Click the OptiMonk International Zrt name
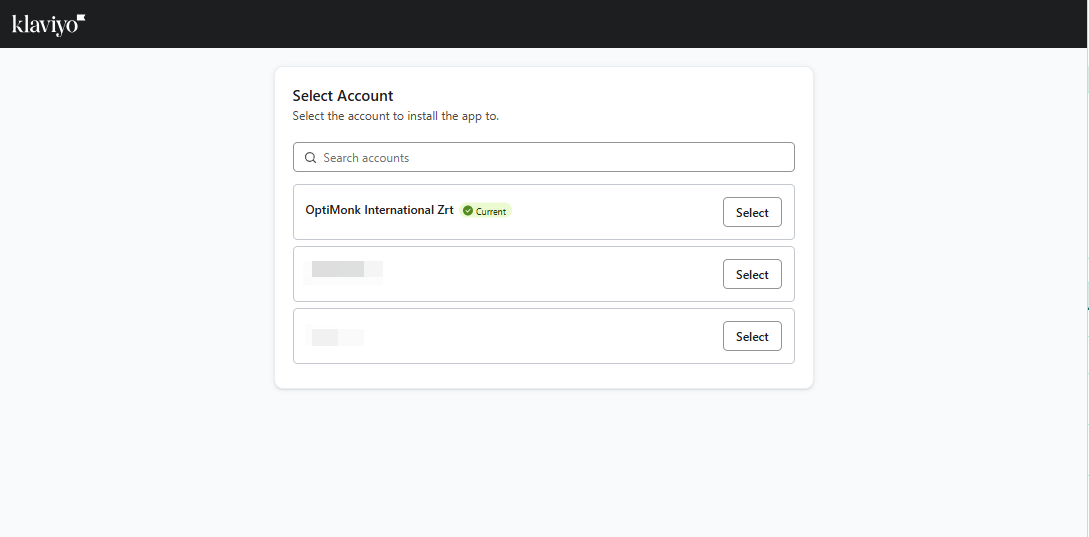The height and width of the screenshot is (537, 1089). (379, 210)
